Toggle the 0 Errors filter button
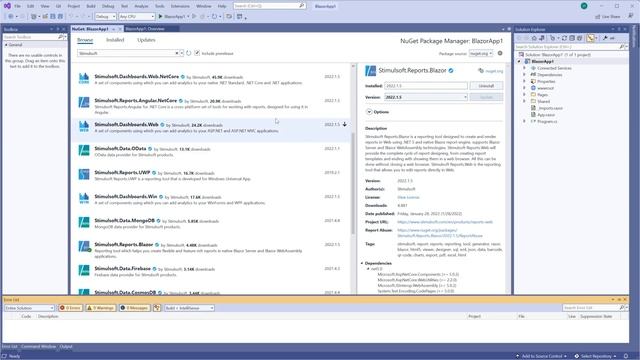 pos(71,308)
